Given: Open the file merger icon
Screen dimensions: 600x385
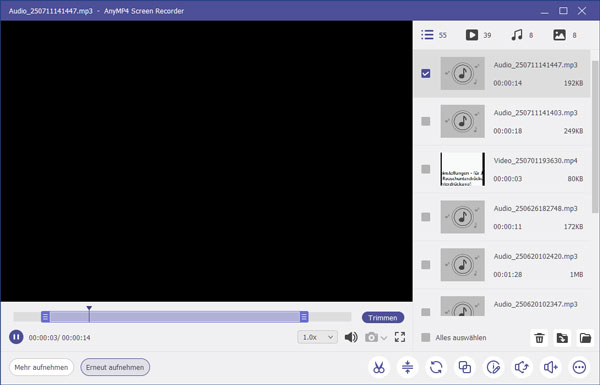Looking at the screenshot, I should [x=465, y=367].
